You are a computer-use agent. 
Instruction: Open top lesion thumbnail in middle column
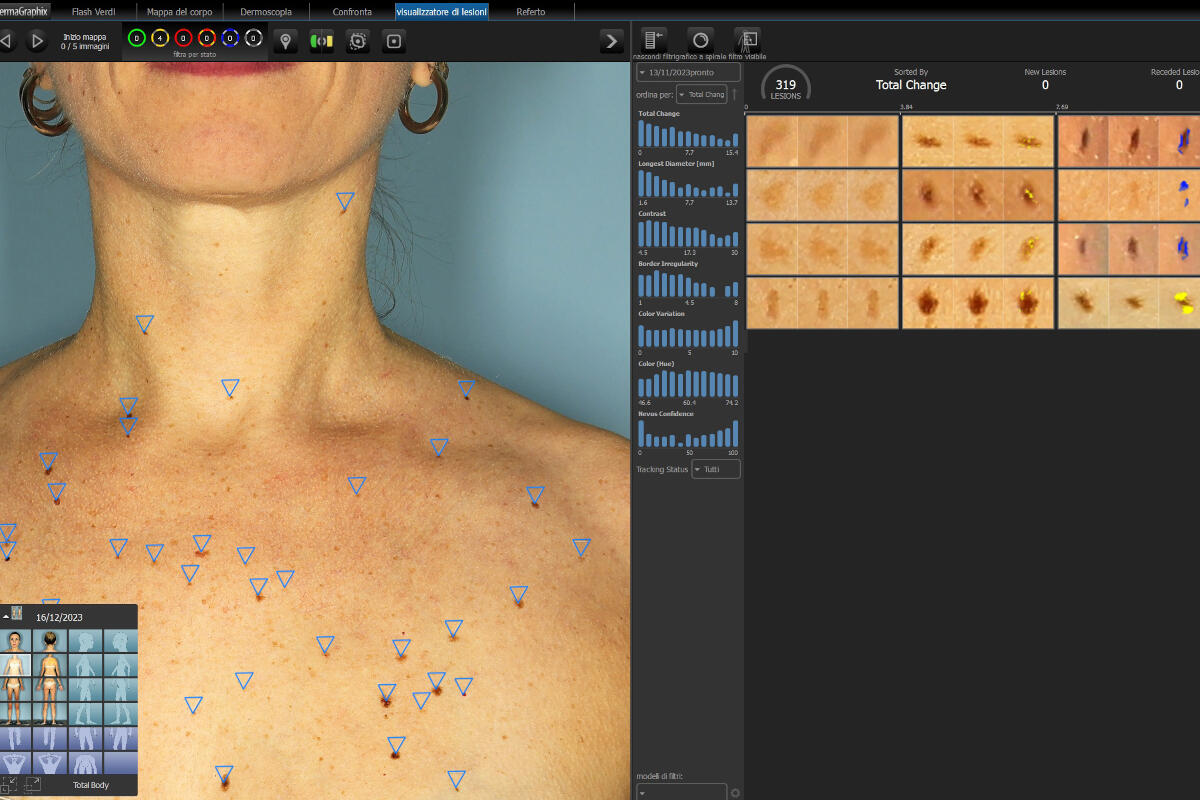pyautogui.click(x=978, y=141)
